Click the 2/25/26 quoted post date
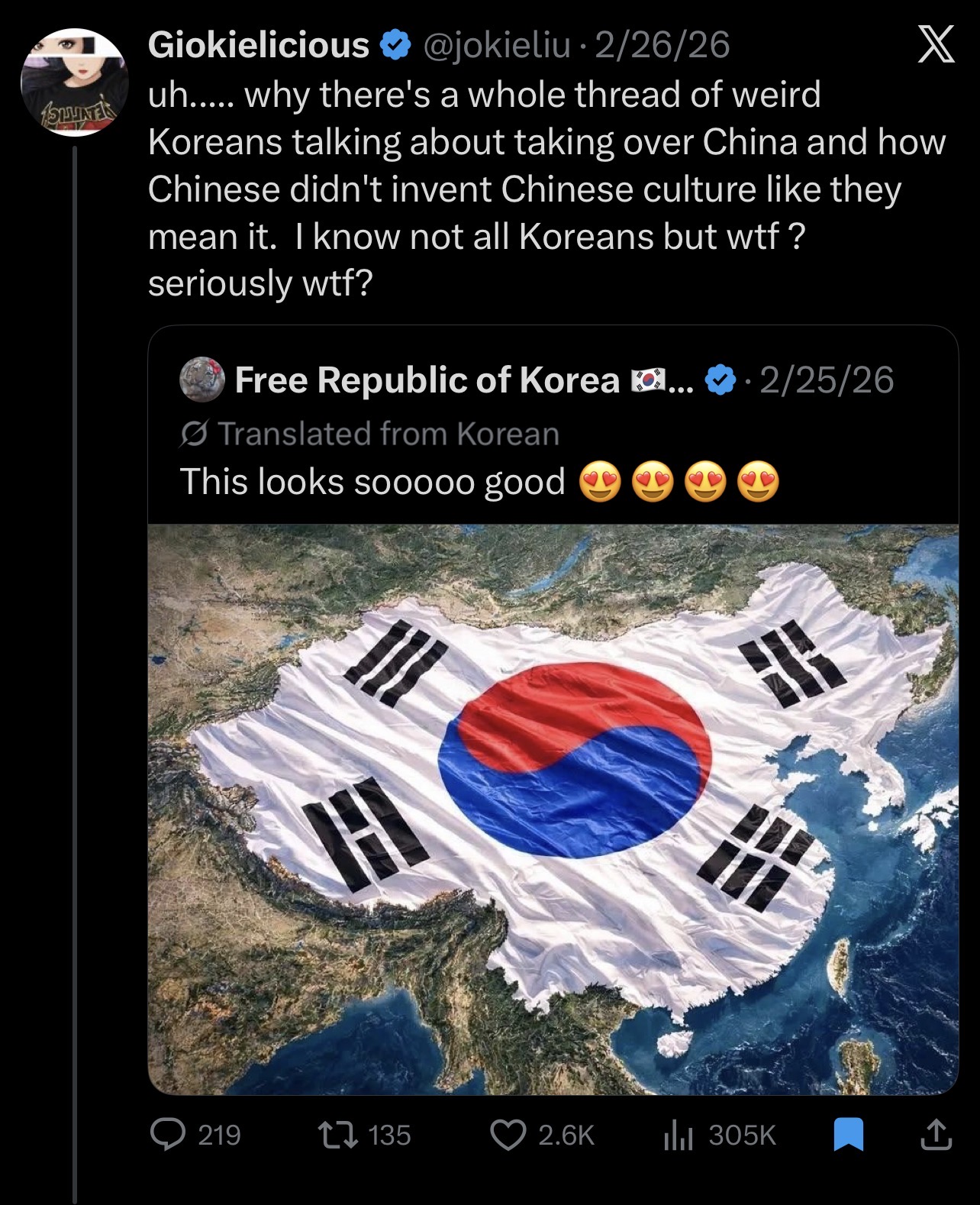Viewport: 980px width, 1205px height. (827, 380)
